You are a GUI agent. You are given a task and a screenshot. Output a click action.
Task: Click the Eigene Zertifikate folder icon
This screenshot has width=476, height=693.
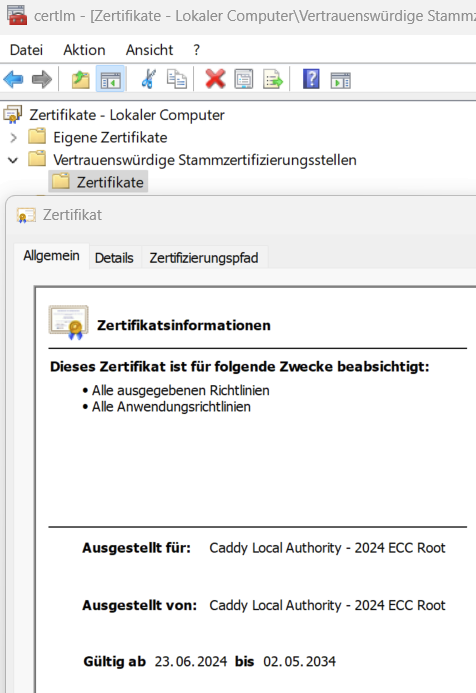coord(37,137)
